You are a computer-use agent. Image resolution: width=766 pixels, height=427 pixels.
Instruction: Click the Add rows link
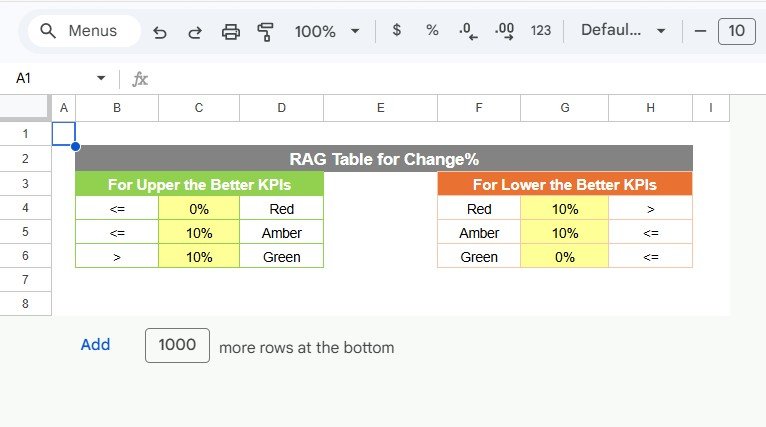coord(95,345)
